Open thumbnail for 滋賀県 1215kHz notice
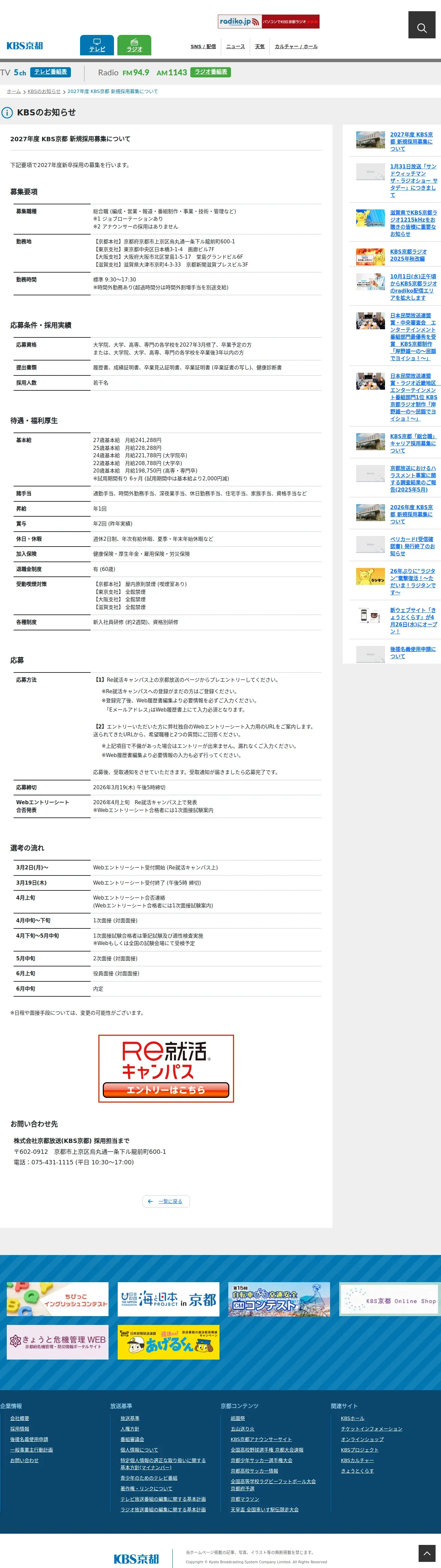441x1568 pixels. point(370,218)
